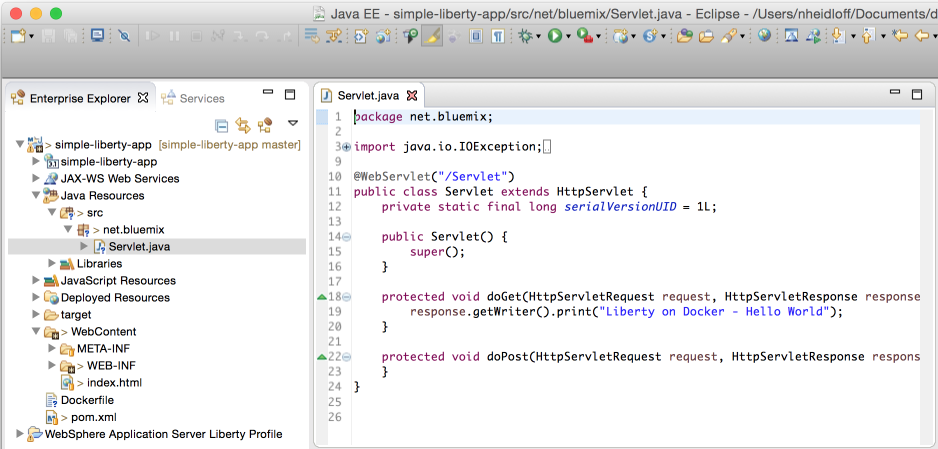Open the Debug dropdown arrow
Image resolution: width=938 pixels, height=449 pixels.
[x=538, y=37]
